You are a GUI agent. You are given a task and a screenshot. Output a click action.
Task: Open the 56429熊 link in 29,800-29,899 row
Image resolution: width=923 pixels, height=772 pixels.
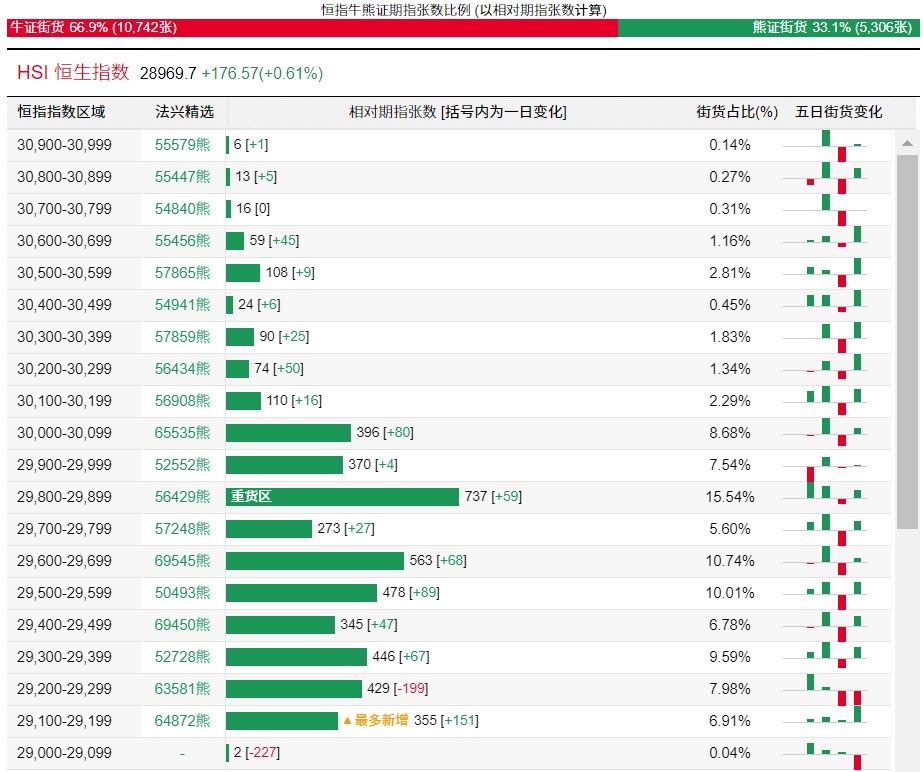pos(182,497)
